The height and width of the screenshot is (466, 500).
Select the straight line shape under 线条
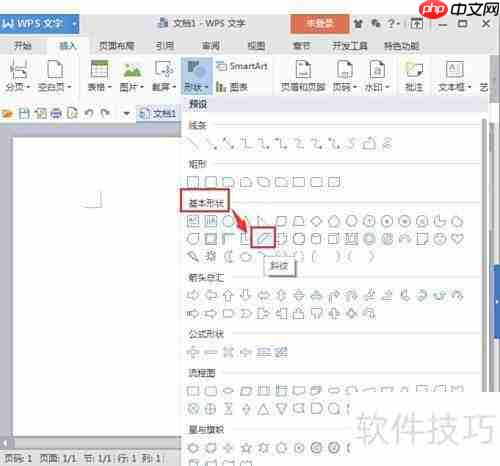coord(193,144)
